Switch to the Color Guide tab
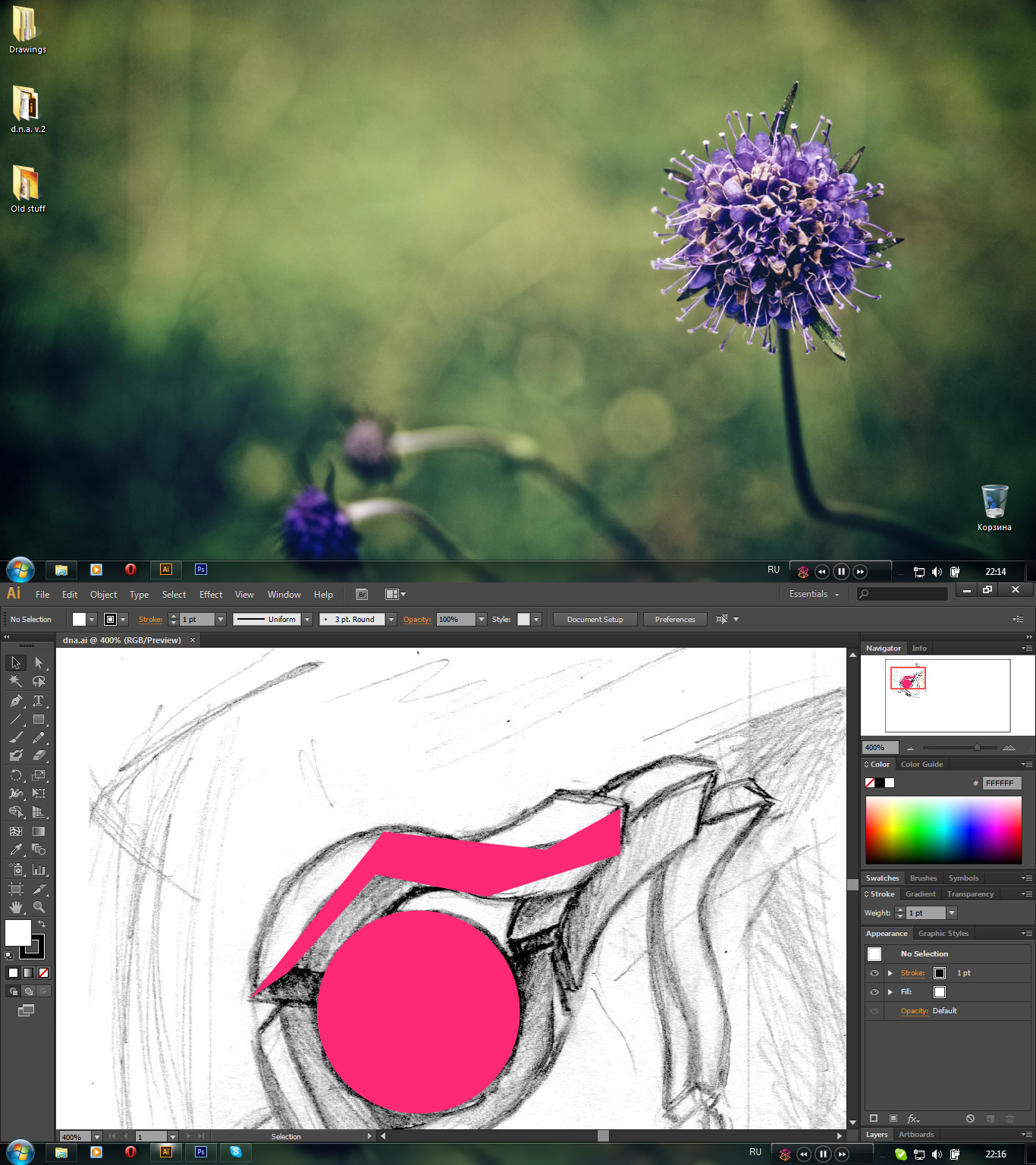1036x1165 pixels. coord(921,765)
